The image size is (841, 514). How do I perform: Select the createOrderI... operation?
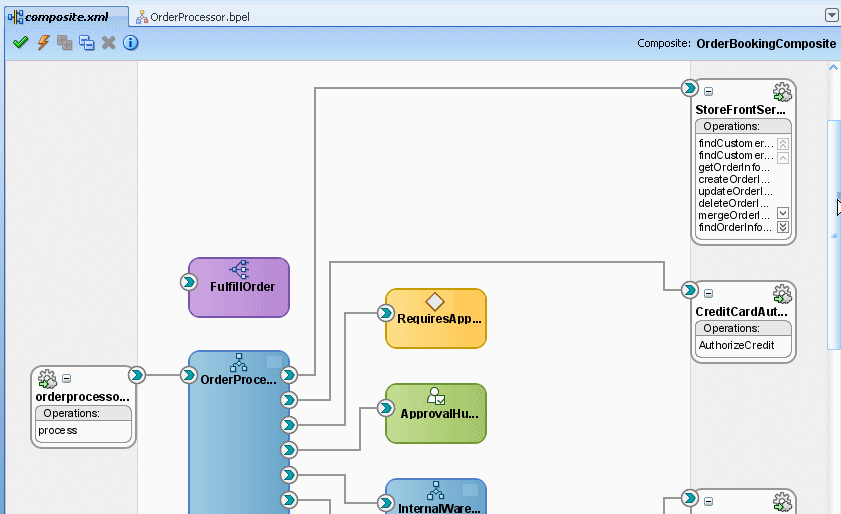click(734, 179)
